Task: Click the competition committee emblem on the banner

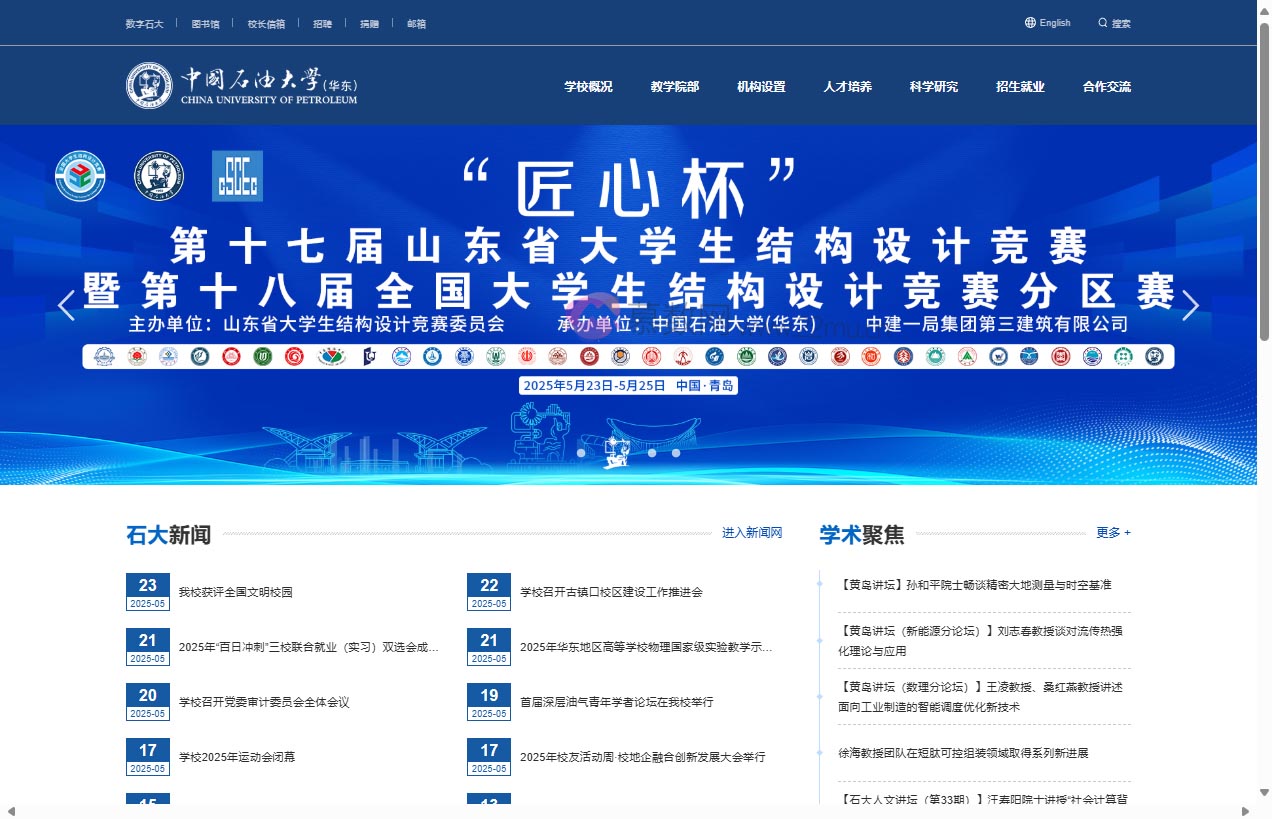Action: 80,175
